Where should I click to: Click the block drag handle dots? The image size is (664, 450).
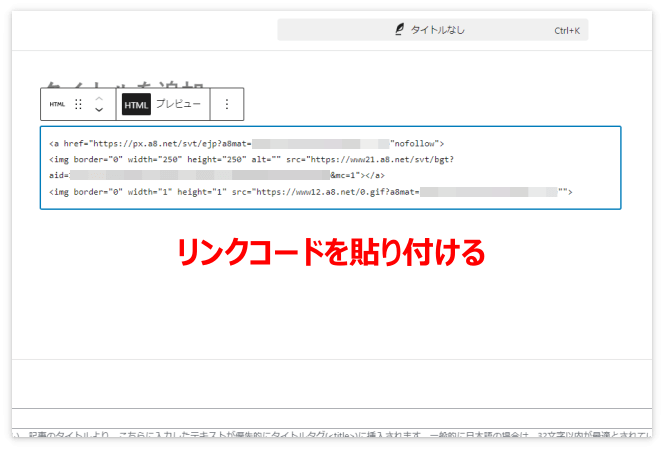pos(78,104)
